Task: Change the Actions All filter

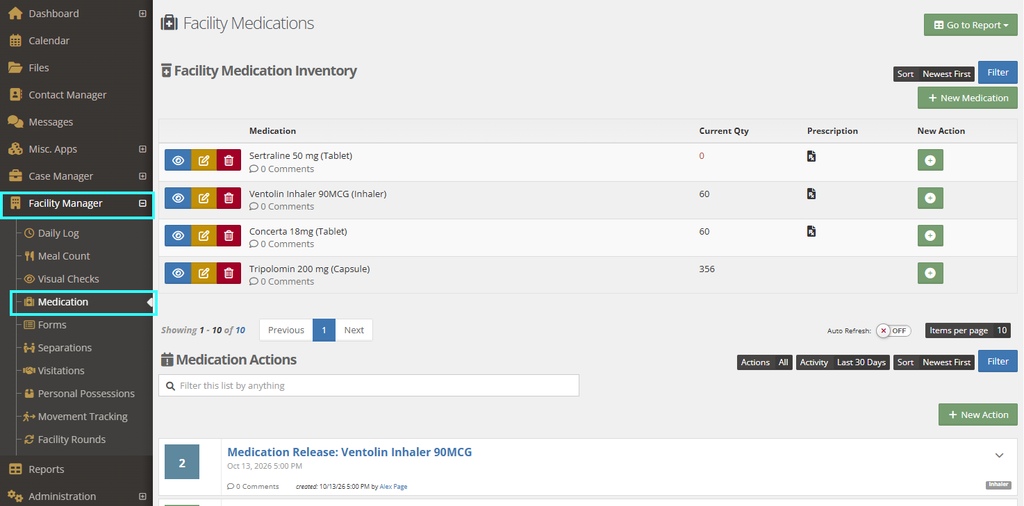Action: [765, 362]
